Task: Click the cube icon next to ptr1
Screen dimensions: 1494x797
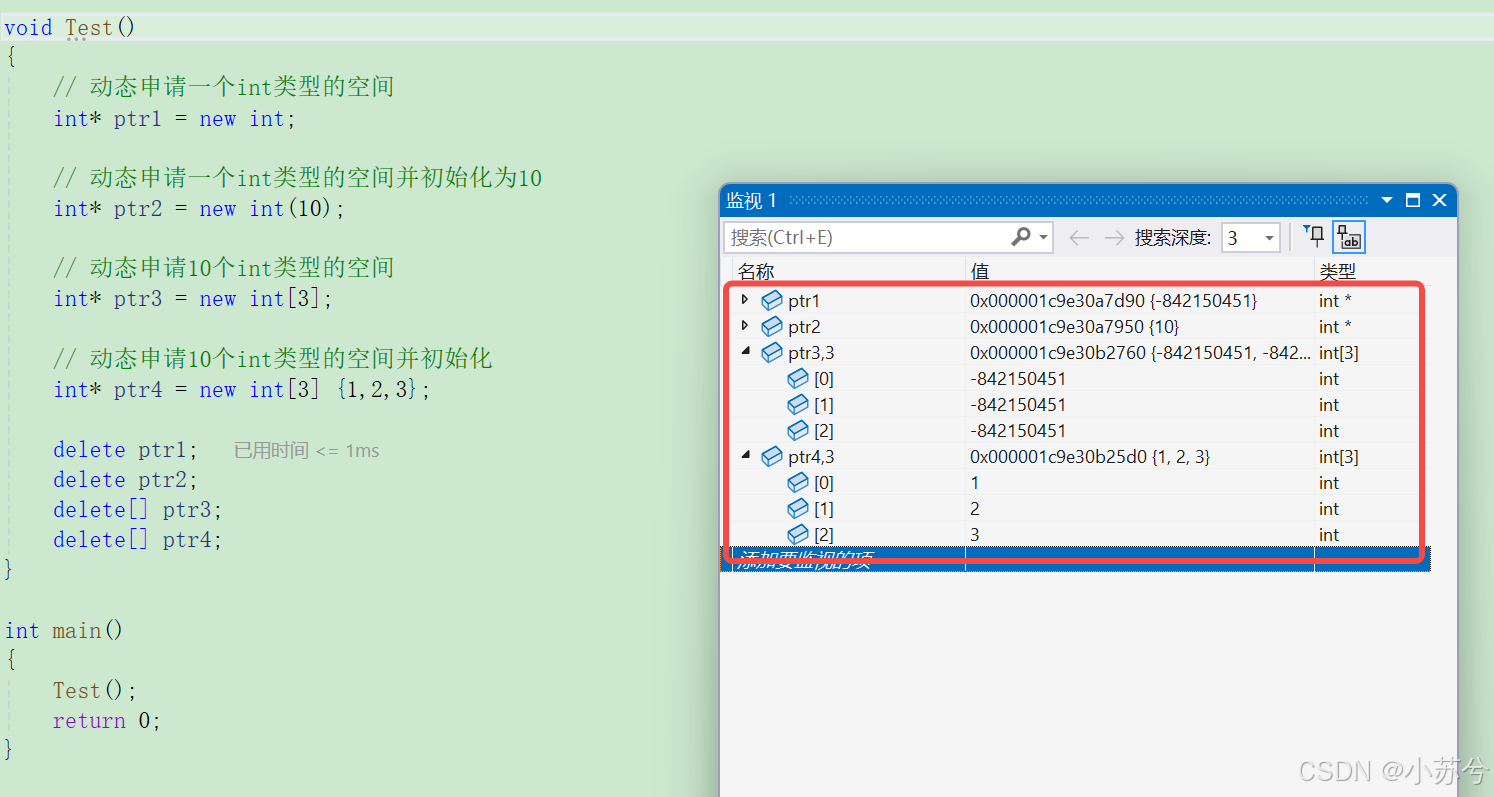Action: (772, 300)
